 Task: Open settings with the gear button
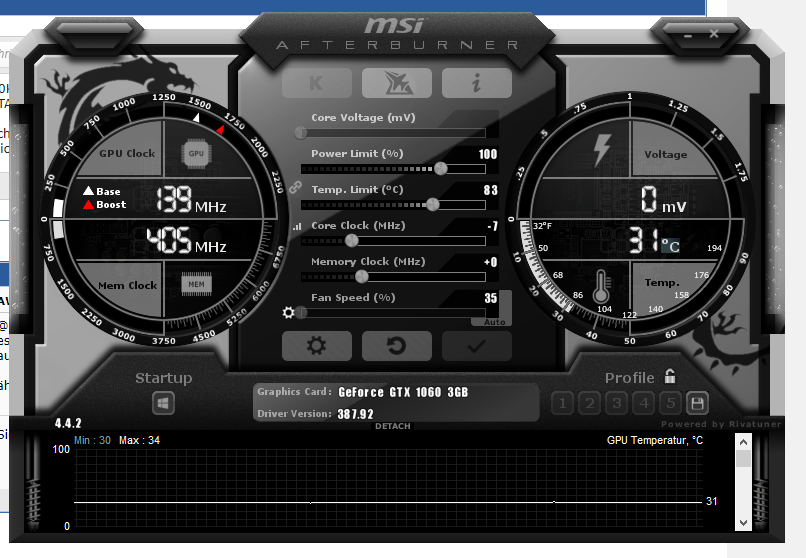pos(317,346)
